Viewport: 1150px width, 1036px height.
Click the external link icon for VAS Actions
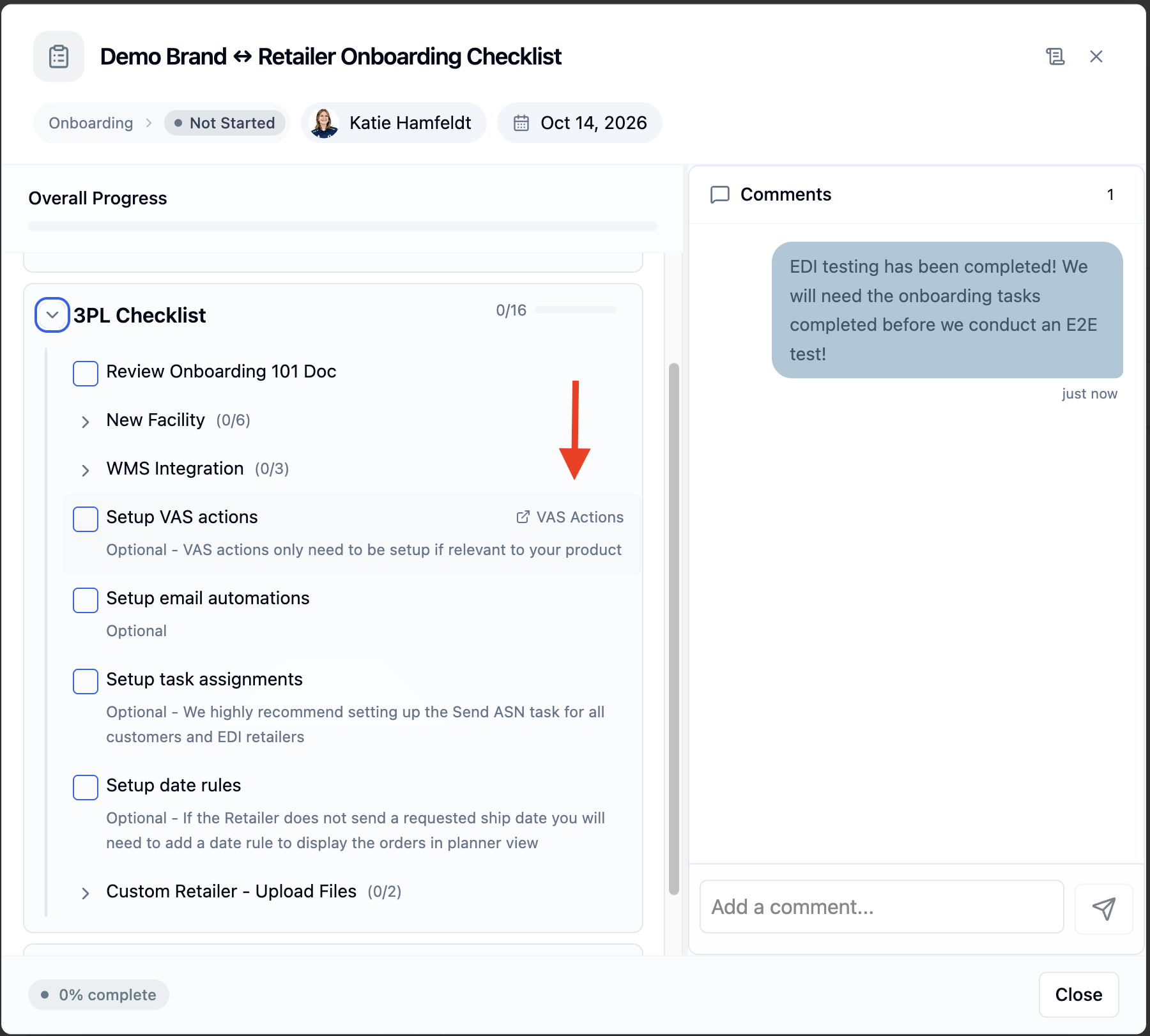tap(523, 517)
